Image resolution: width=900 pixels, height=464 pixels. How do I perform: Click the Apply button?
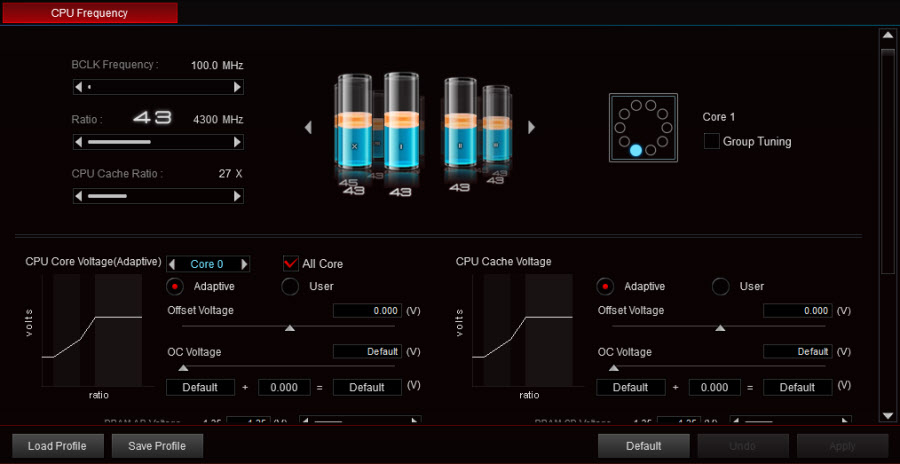[843, 446]
